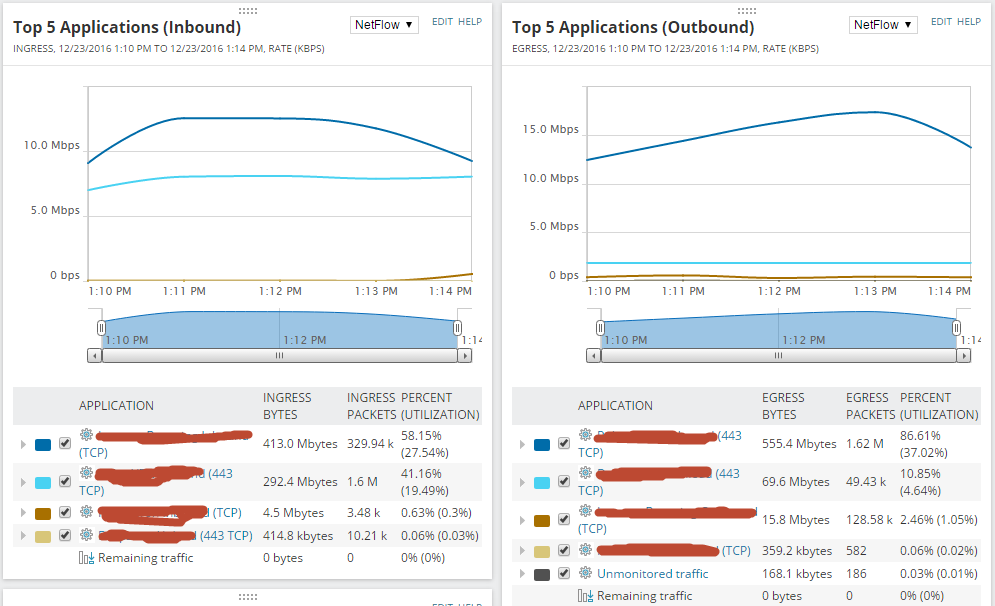This screenshot has height=606, width=995.
Task: Click left range handle on Inbound time slider
Action: [101, 327]
